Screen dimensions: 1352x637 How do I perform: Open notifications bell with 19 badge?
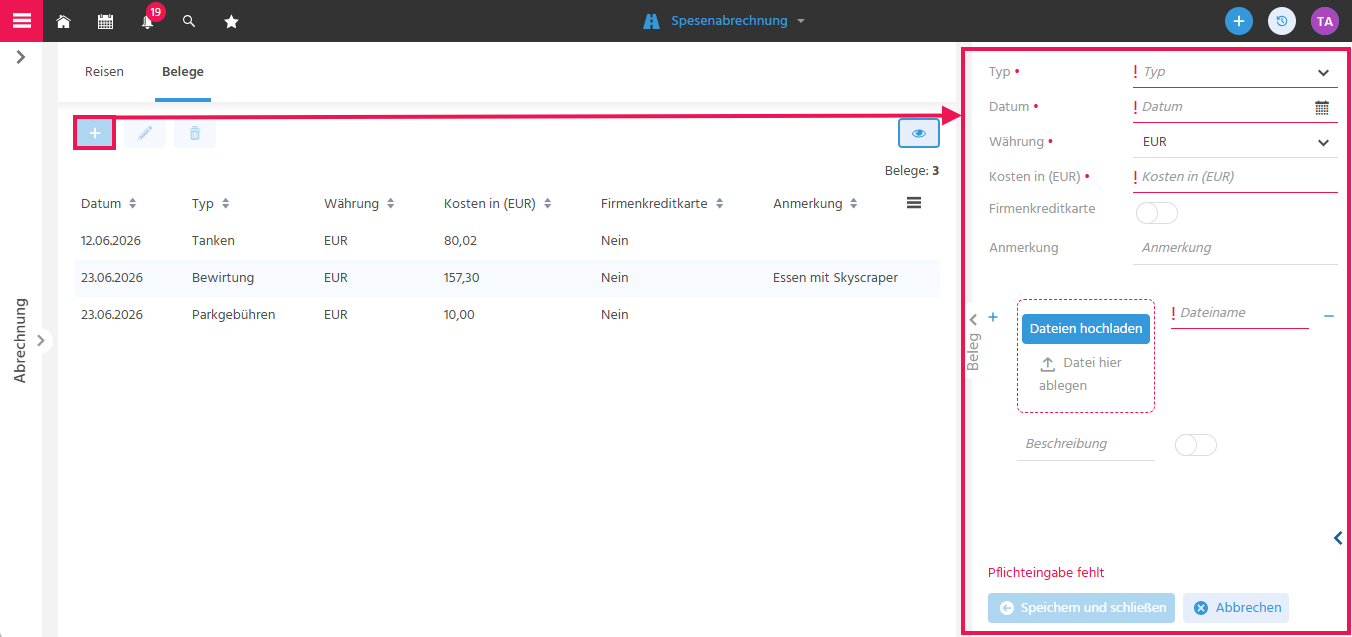[x=148, y=20]
